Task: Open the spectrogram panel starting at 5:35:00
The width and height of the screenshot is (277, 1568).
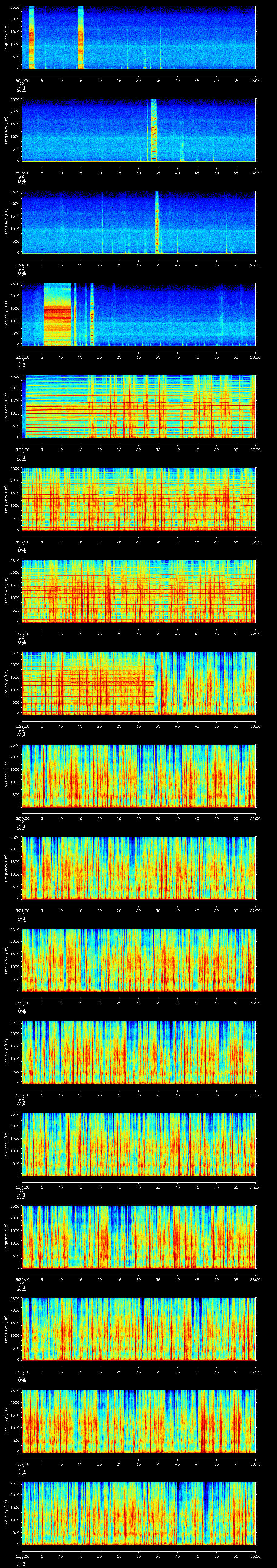Action: point(139,1237)
